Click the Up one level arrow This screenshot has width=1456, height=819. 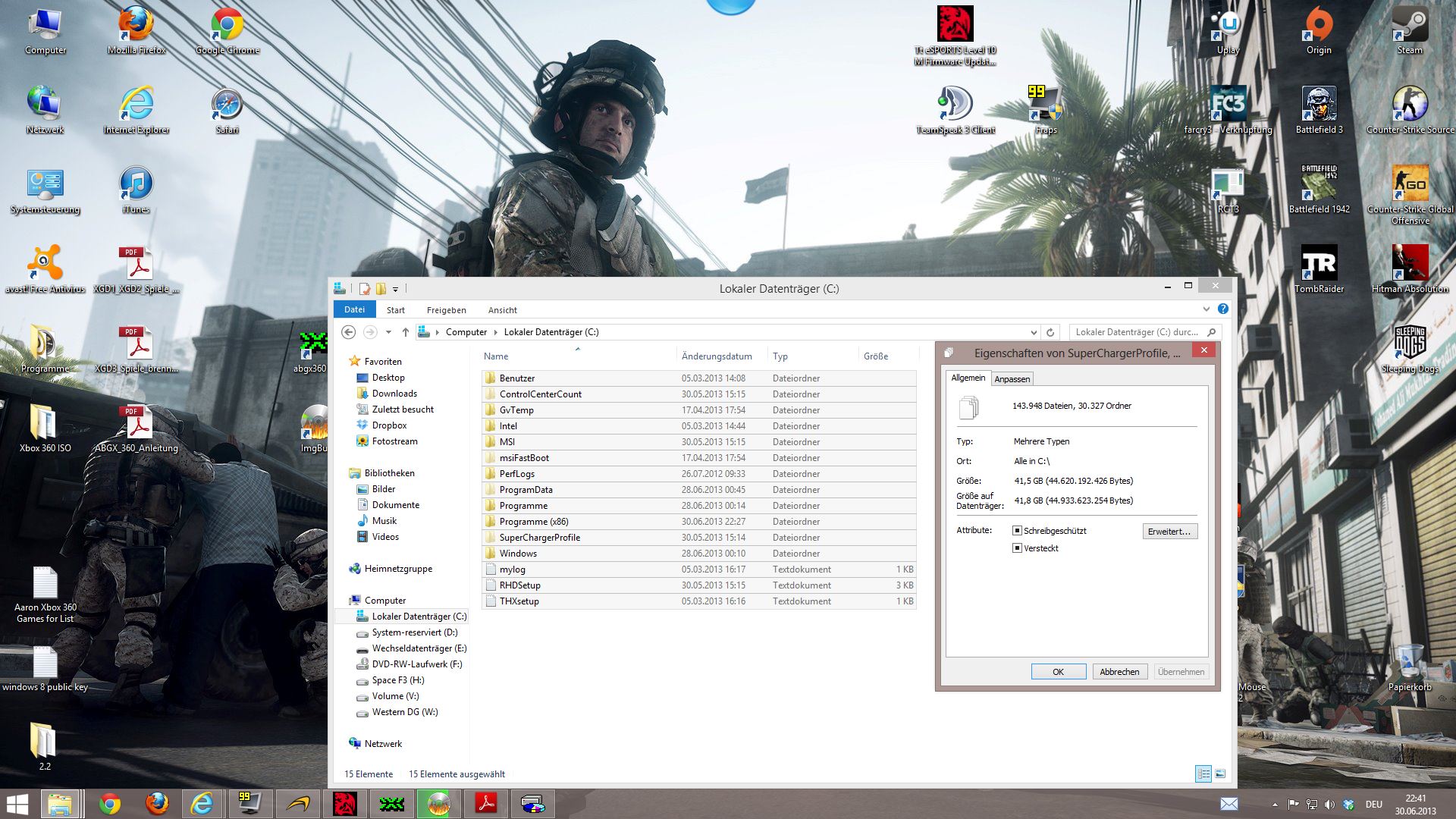[x=405, y=332]
